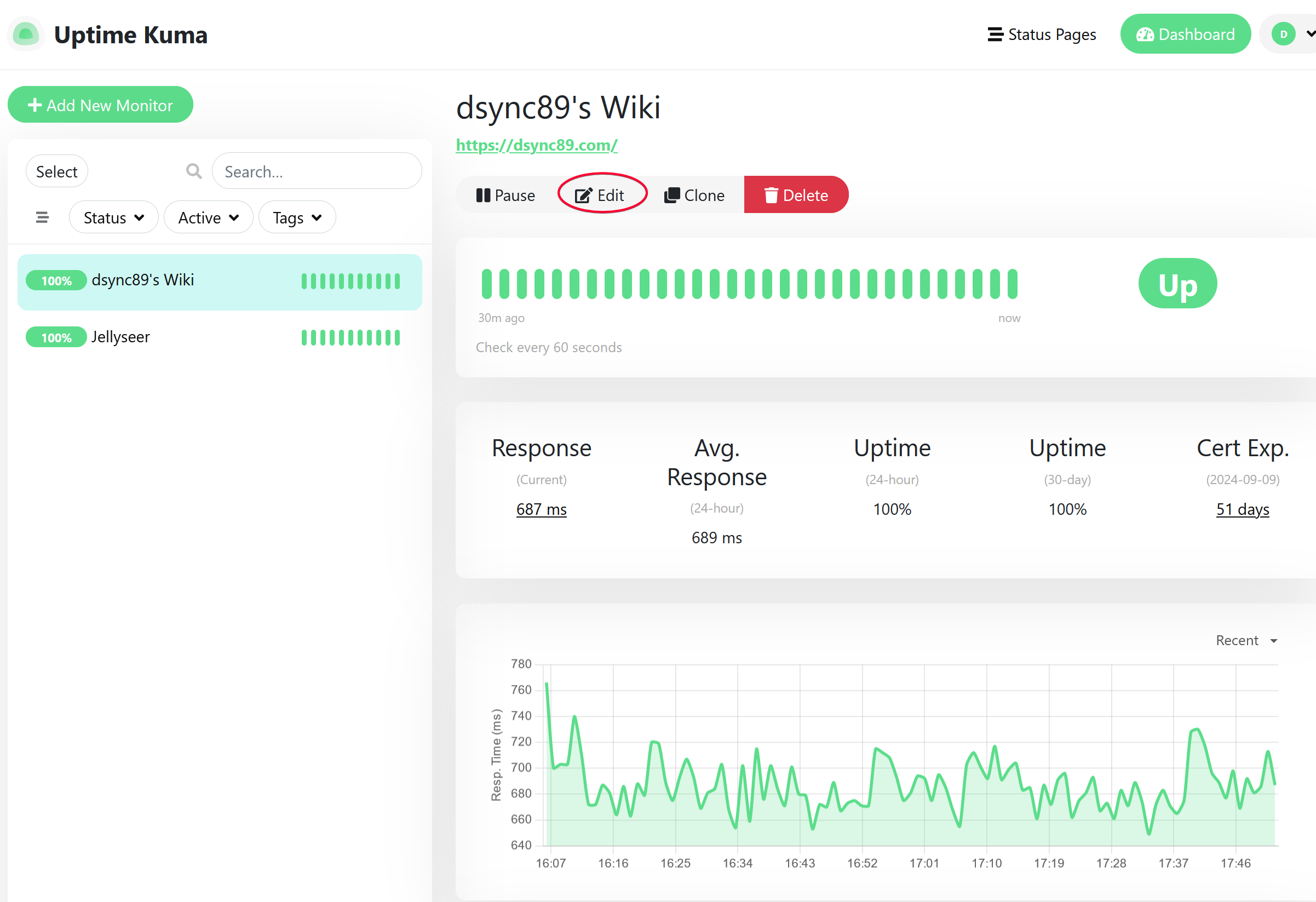Open Status Pages menu

1042,35
